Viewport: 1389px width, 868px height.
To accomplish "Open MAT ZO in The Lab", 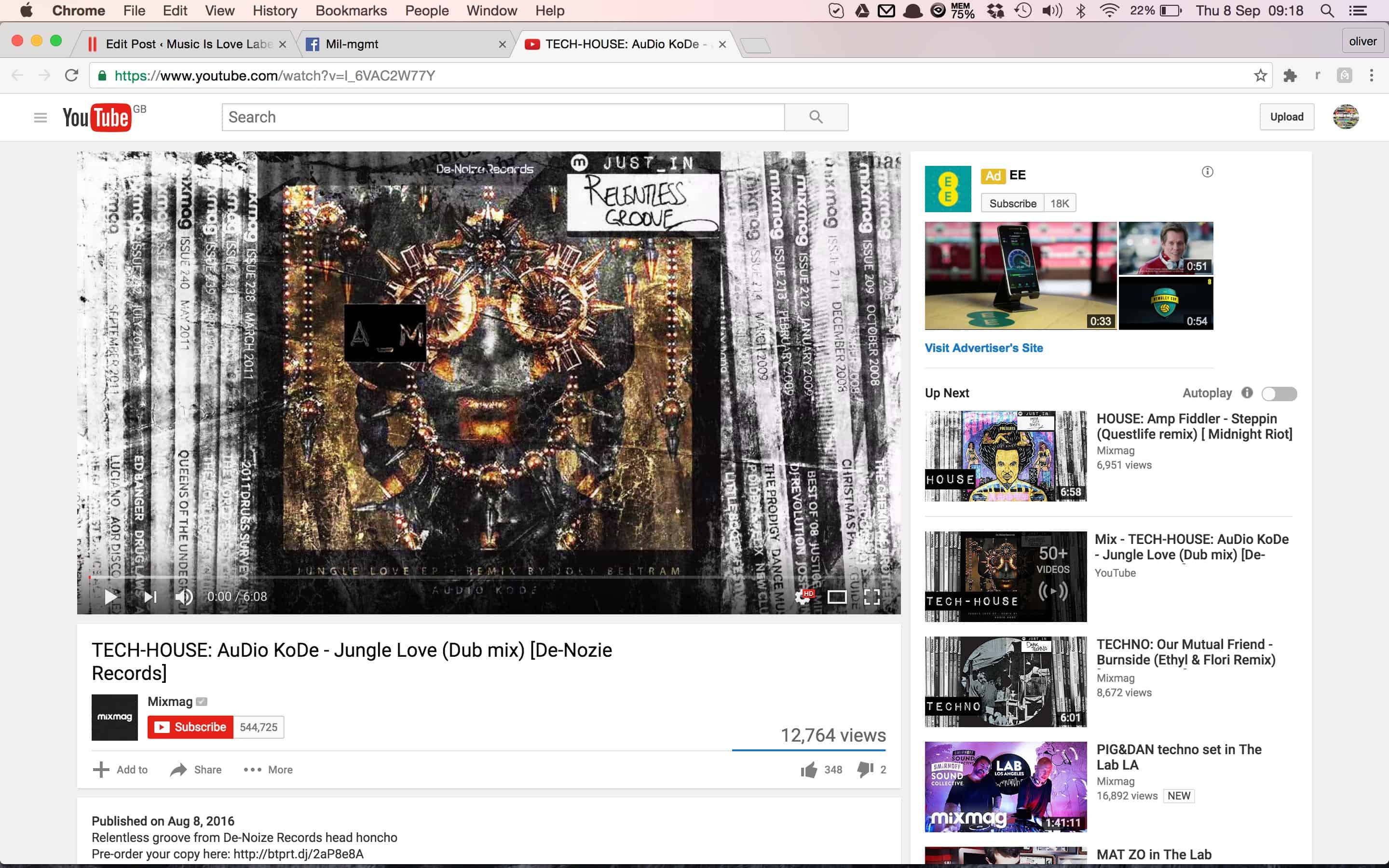I will [x=1154, y=854].
